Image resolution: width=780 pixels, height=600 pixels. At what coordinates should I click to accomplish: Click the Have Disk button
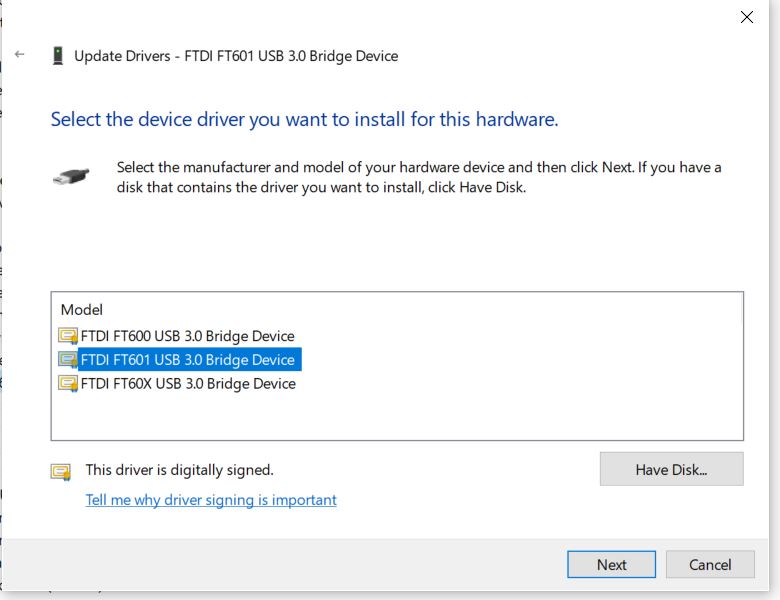[672, 469]
